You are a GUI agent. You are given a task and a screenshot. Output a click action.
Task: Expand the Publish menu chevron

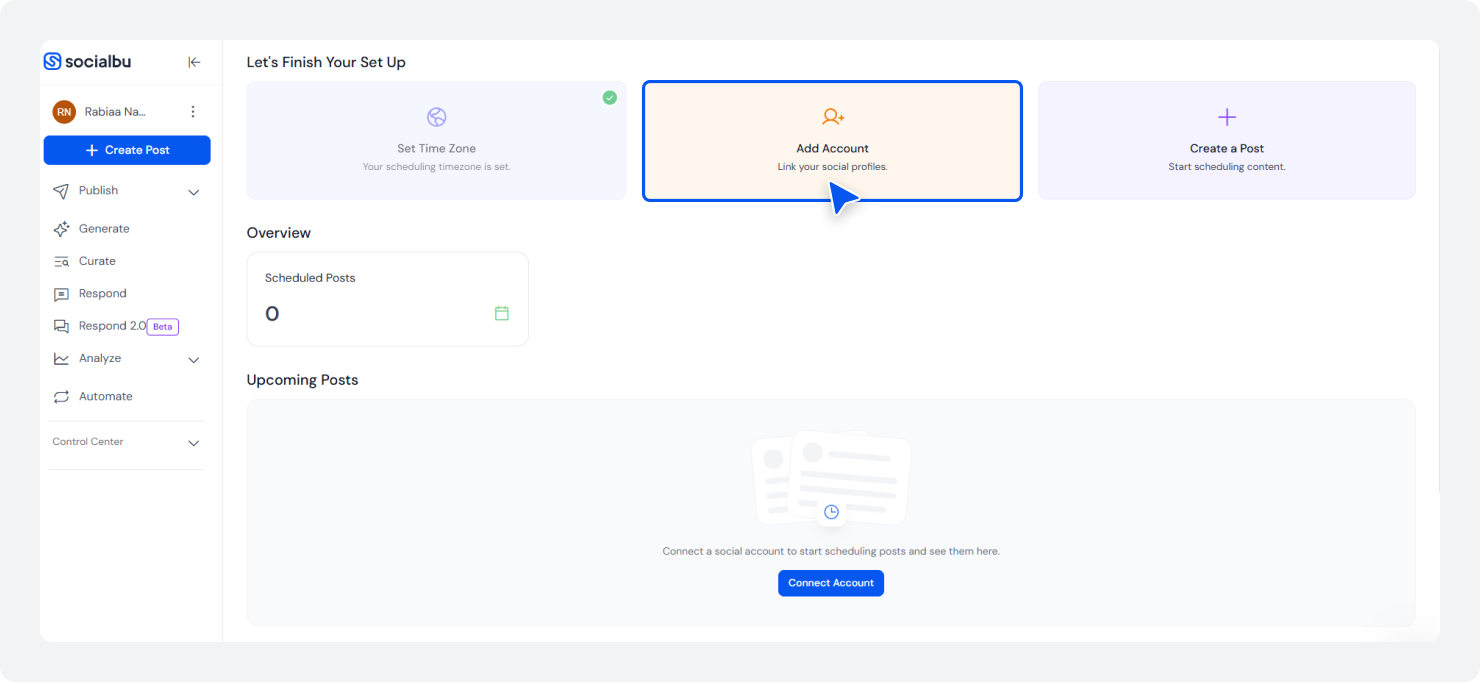tap(194, 192)
